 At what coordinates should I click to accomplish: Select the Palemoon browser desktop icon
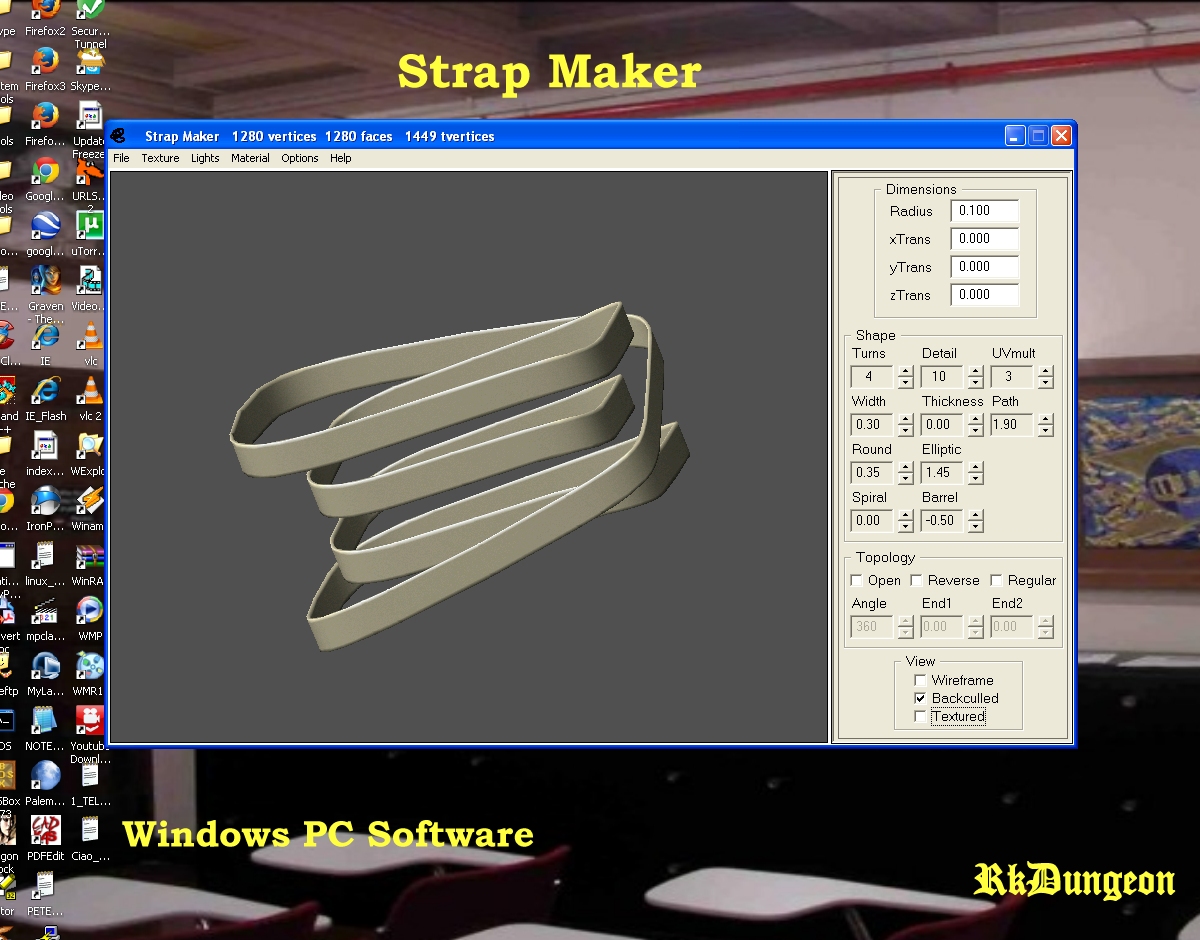(45, 784)
